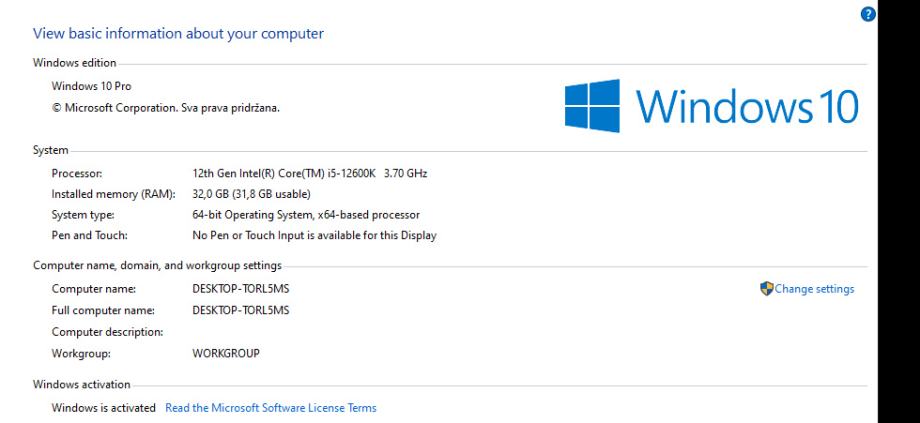Click the 'No Pen or Touch Input' text
Screen dimensions: 920x423
[x=313, y=235]
